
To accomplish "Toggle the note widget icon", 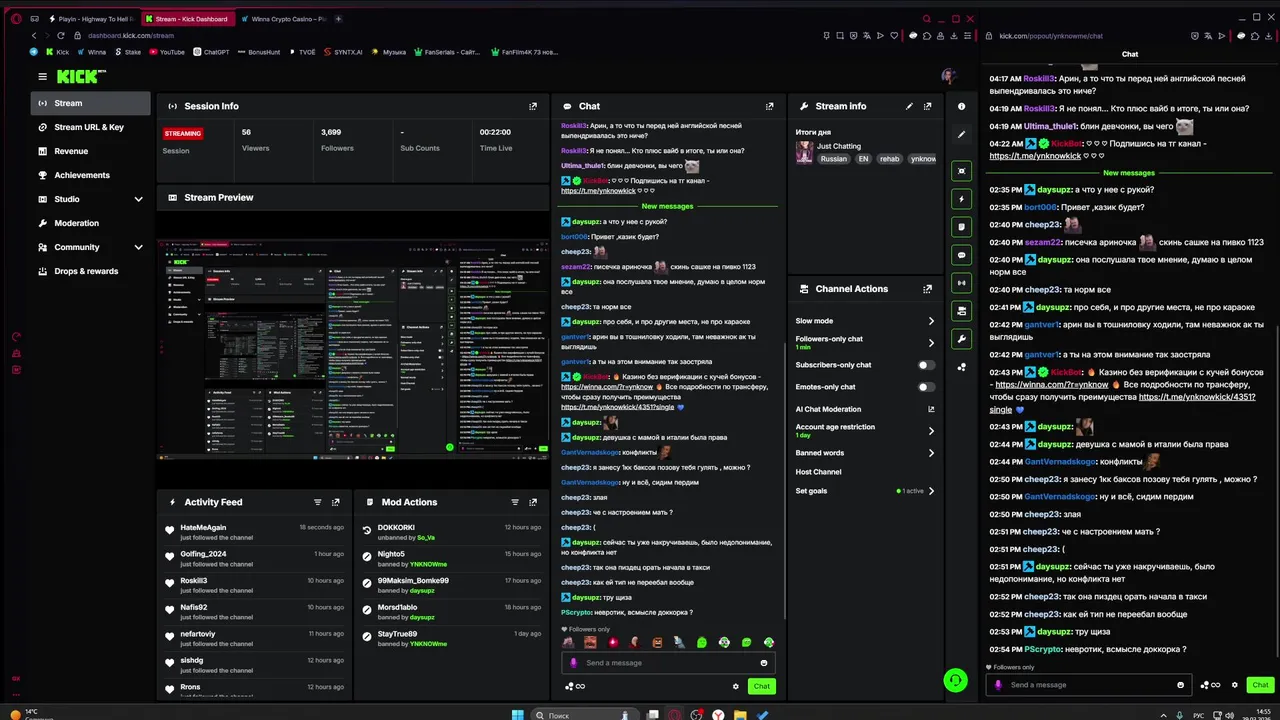I will tap(962, 227).
